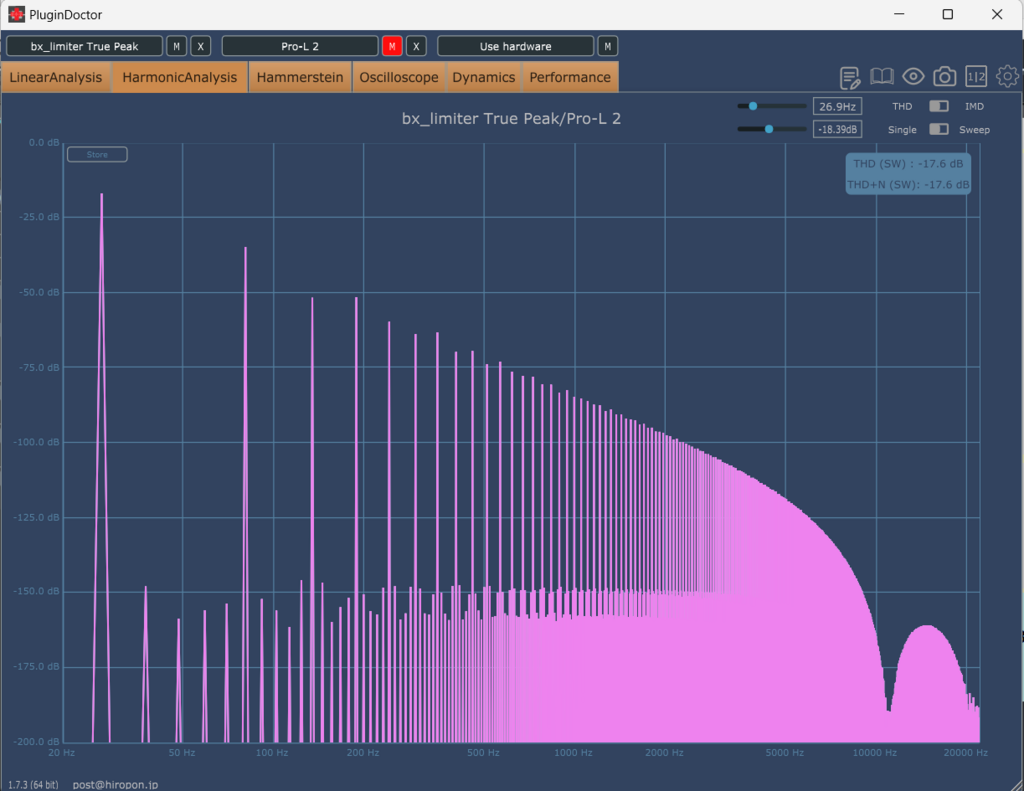Click the 20000 Hz axis label
Screen dimensions: 1024x791
(965, 752)
